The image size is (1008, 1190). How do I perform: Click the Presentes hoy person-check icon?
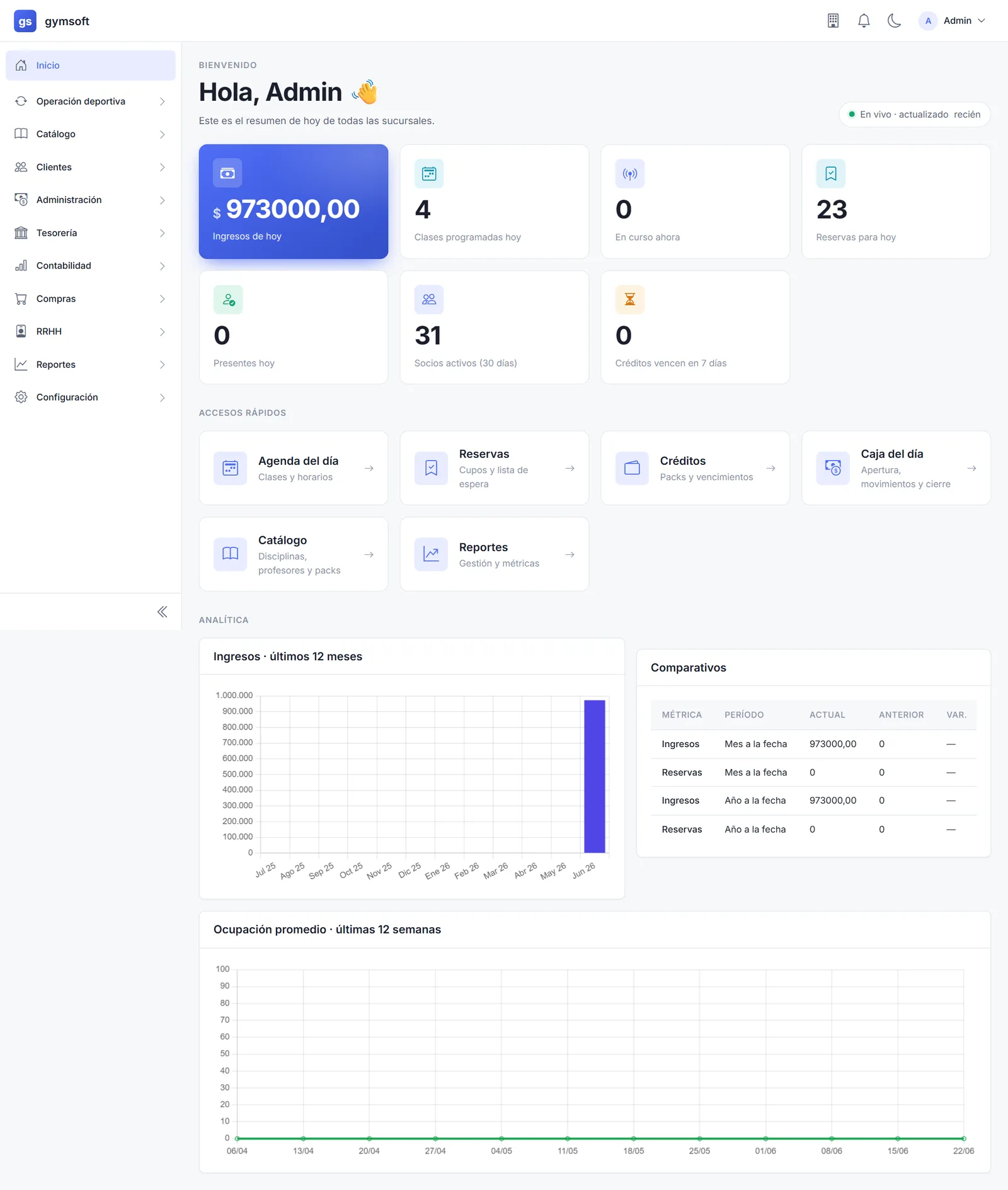228,299
